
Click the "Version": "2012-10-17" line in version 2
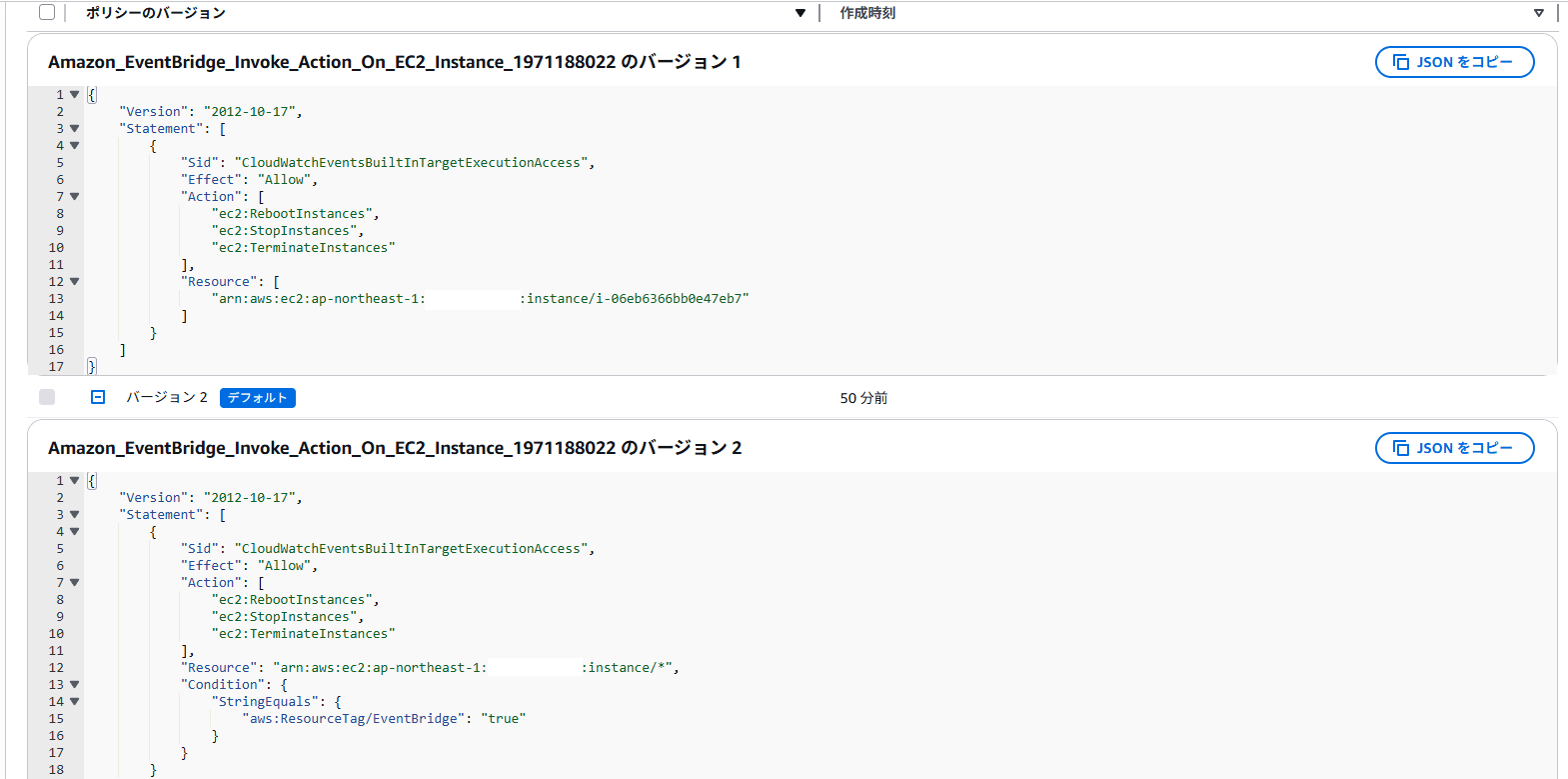click(211, 498)
